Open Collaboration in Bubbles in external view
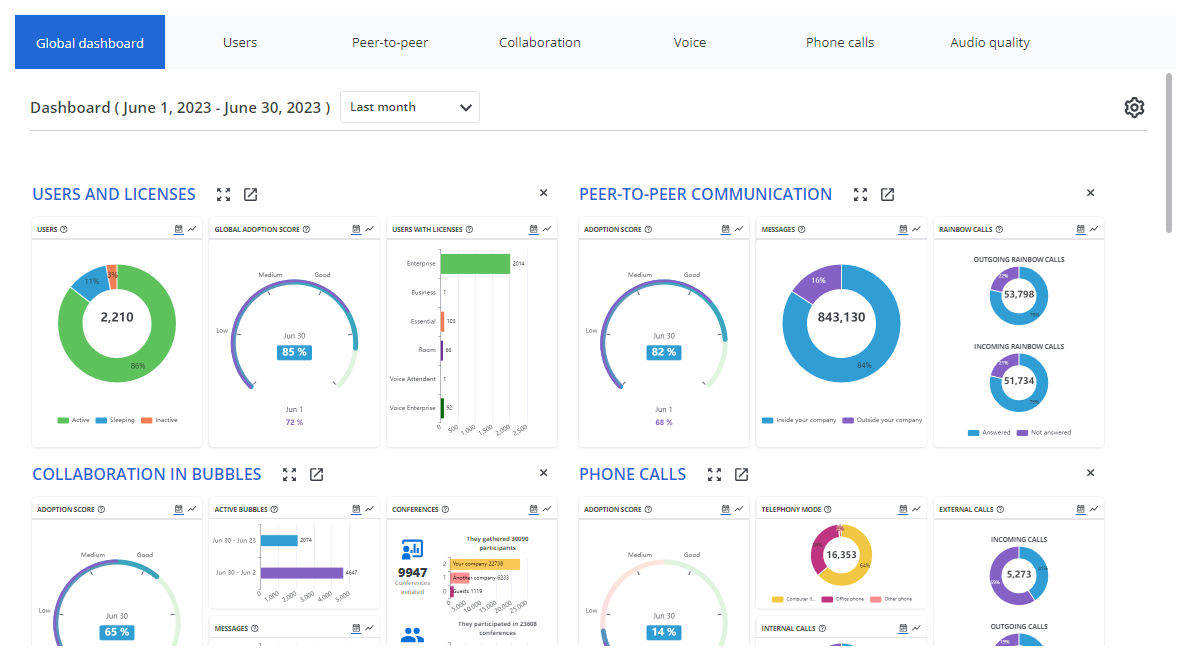 [316, 475]
